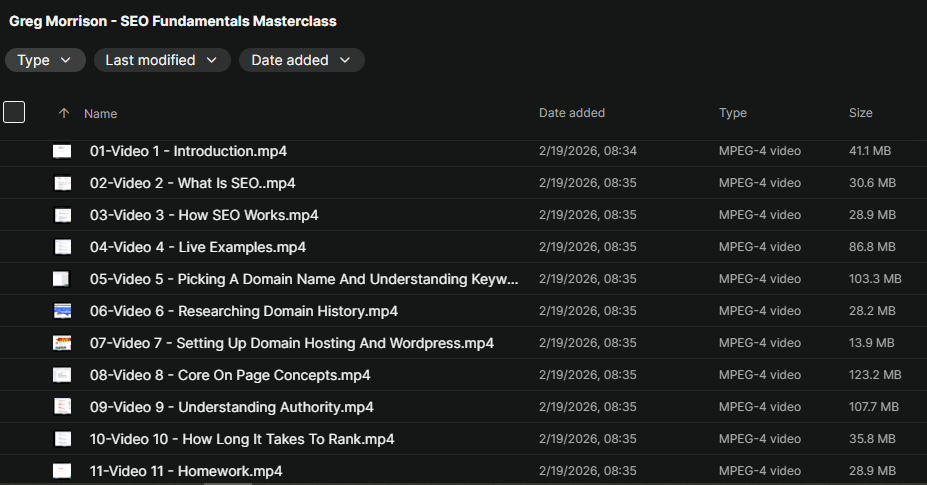Click the thumbnail icon for 06-Video 6 Researching Domain History

click(x=62, y=311)
